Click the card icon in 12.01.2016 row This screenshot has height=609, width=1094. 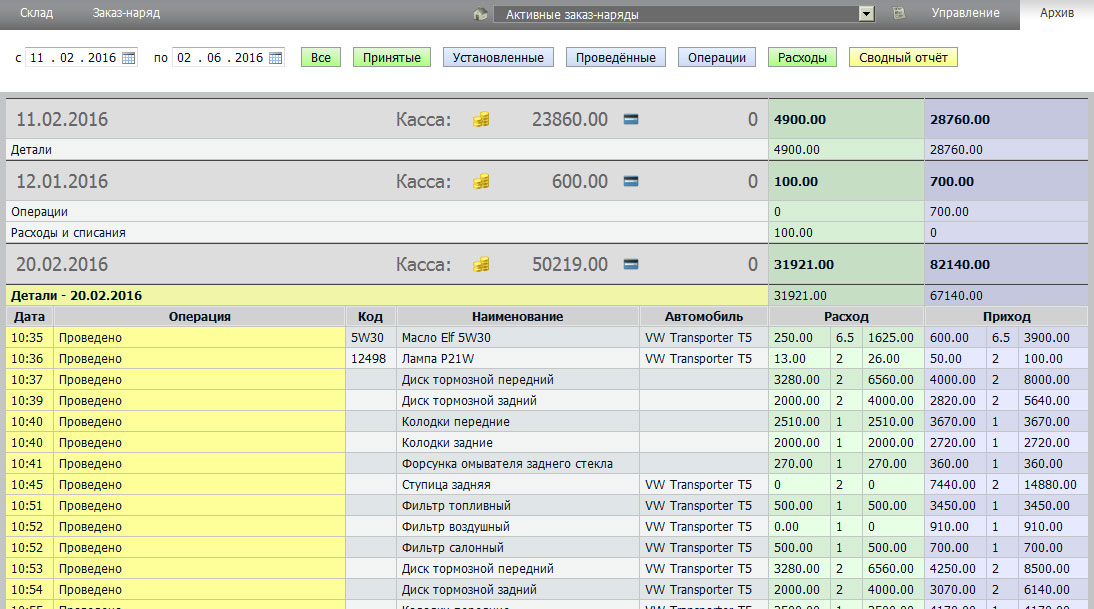[x=631, y=181]
